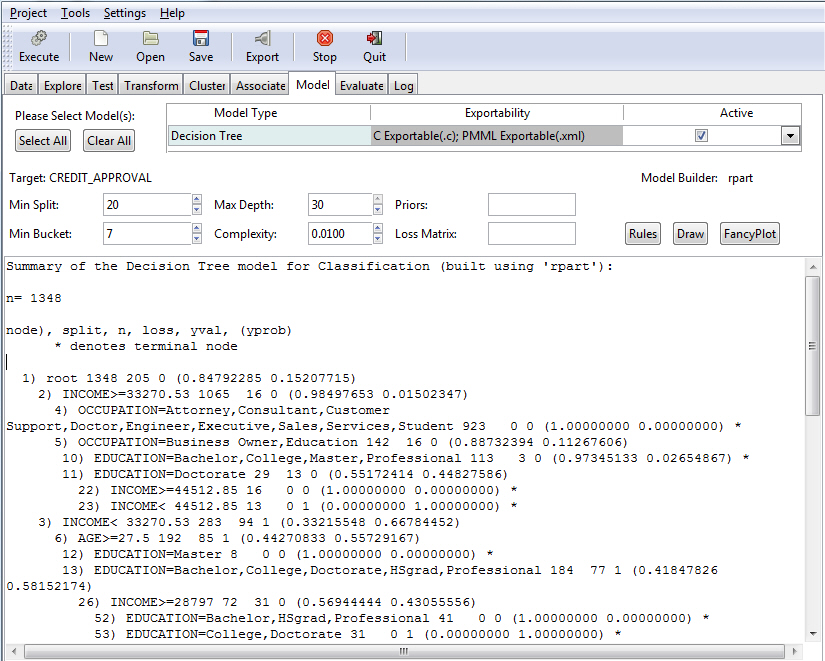
Task: Open the Project menu
Action: click(x=28, y=13)
